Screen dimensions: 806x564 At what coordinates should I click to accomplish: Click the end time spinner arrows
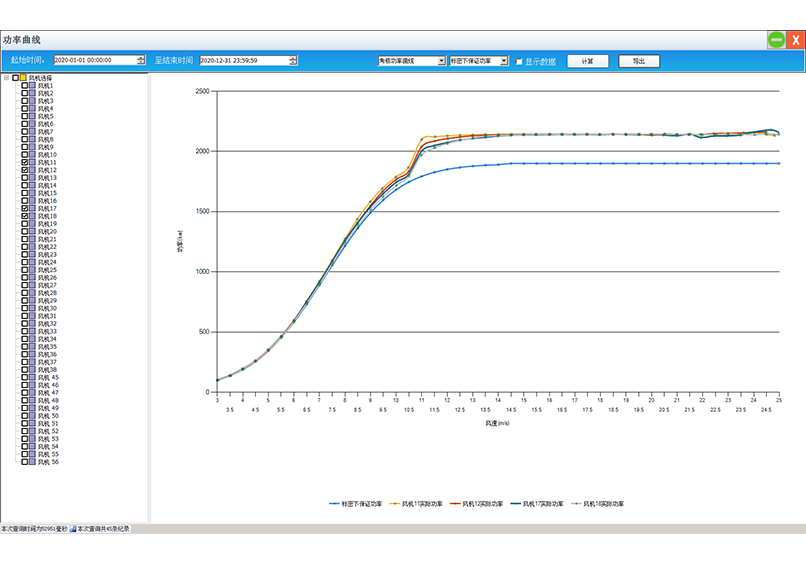pyautogui.click(x=293, y=60)
